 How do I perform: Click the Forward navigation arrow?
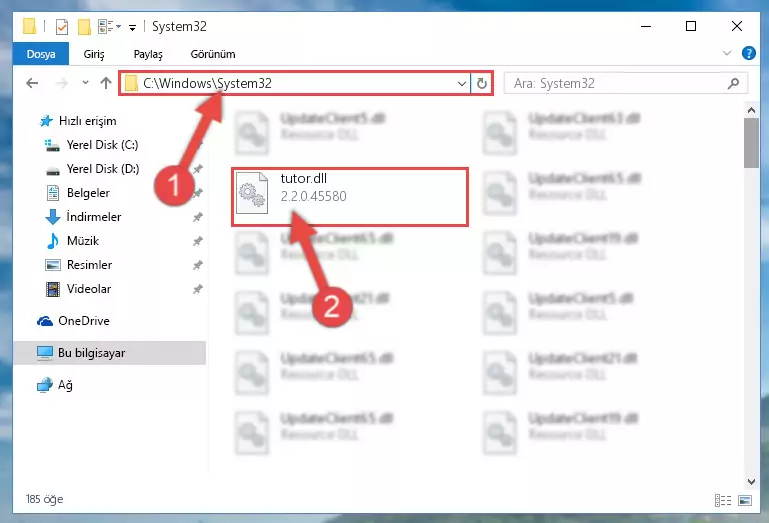point(62,83)
